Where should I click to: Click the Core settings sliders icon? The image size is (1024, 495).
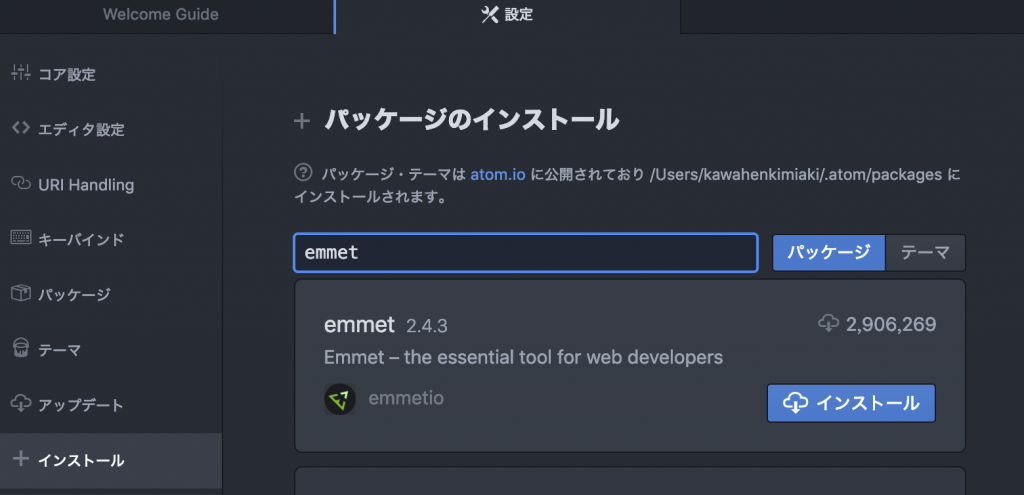(x=21, y=73)
